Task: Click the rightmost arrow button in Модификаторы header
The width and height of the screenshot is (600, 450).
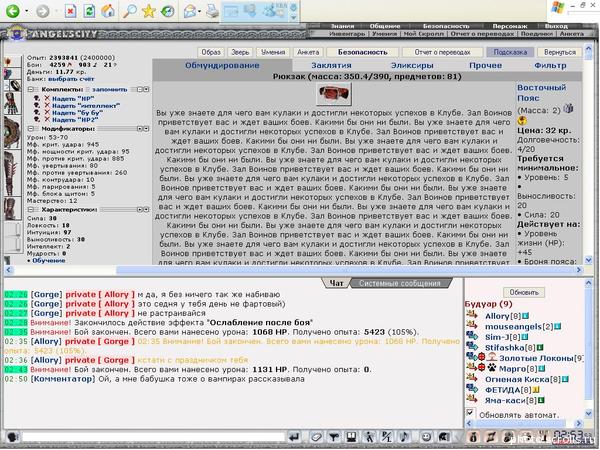Action: tap(147, 129)
